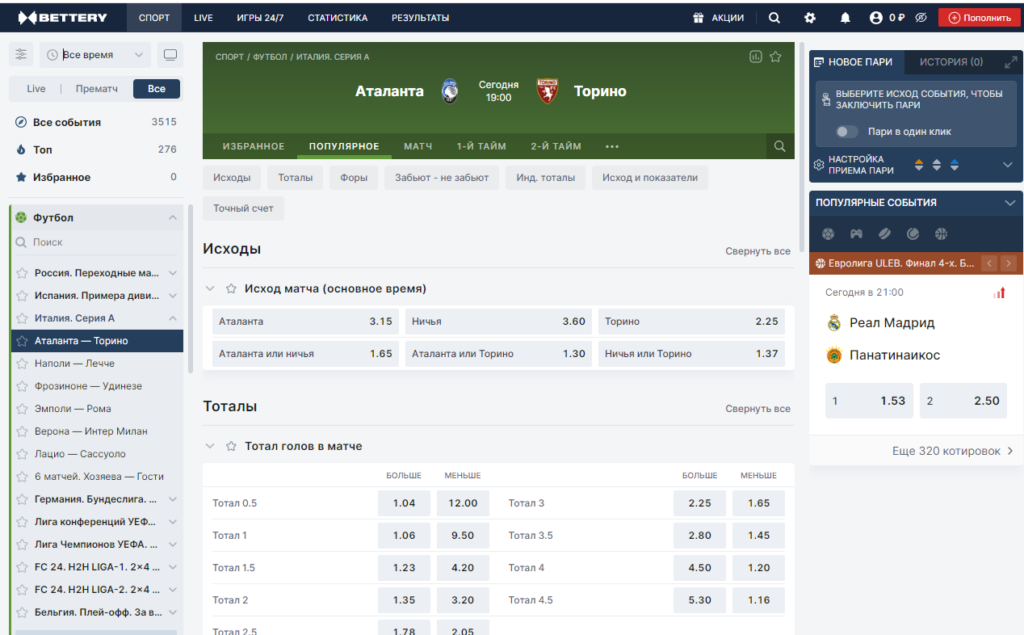Expand Настройка приема пари panel

click(x=1008, y=165)
